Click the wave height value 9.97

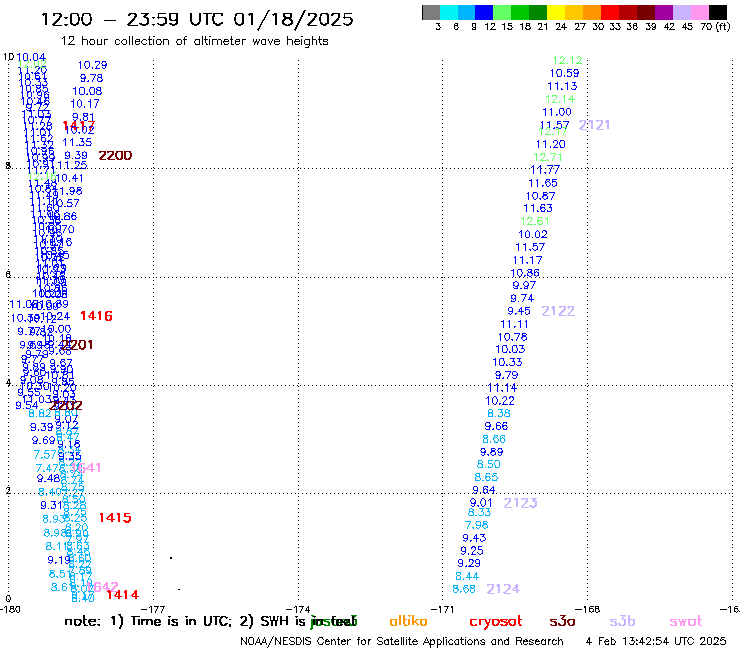[x=524, y=285]
